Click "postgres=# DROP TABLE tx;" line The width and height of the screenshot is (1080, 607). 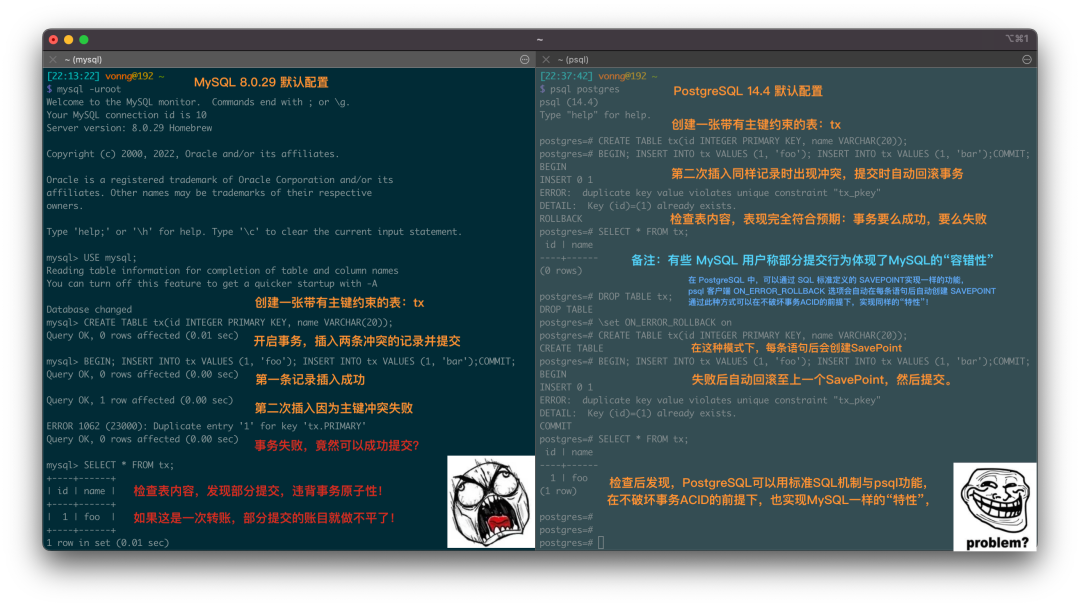605,297
